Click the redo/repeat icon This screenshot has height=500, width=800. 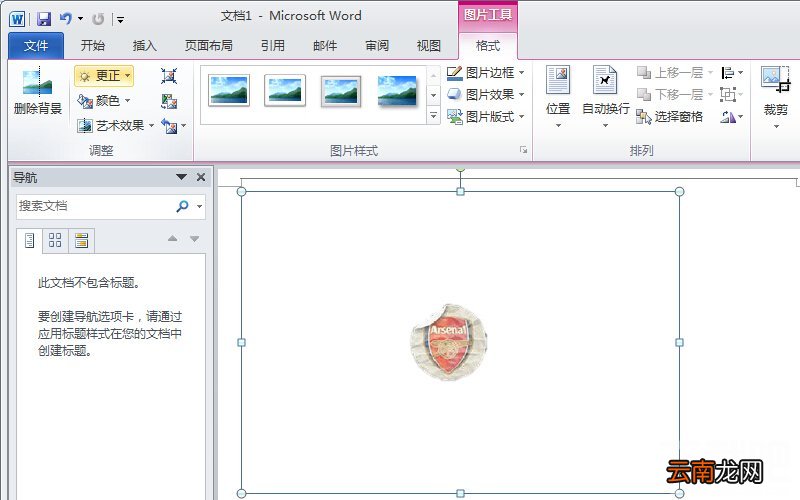(98, 19)
